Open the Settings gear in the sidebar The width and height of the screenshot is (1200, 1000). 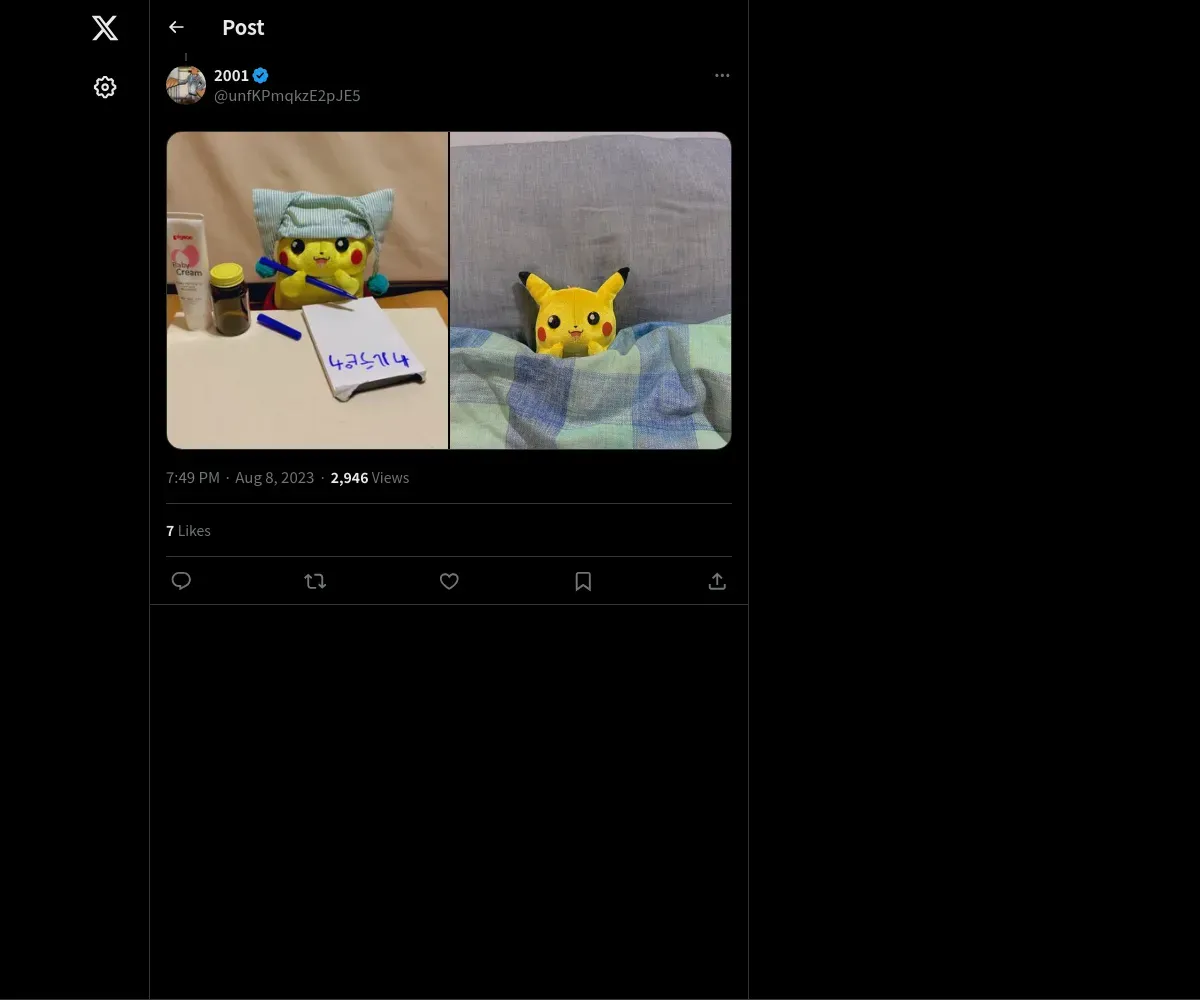[105, 87]
